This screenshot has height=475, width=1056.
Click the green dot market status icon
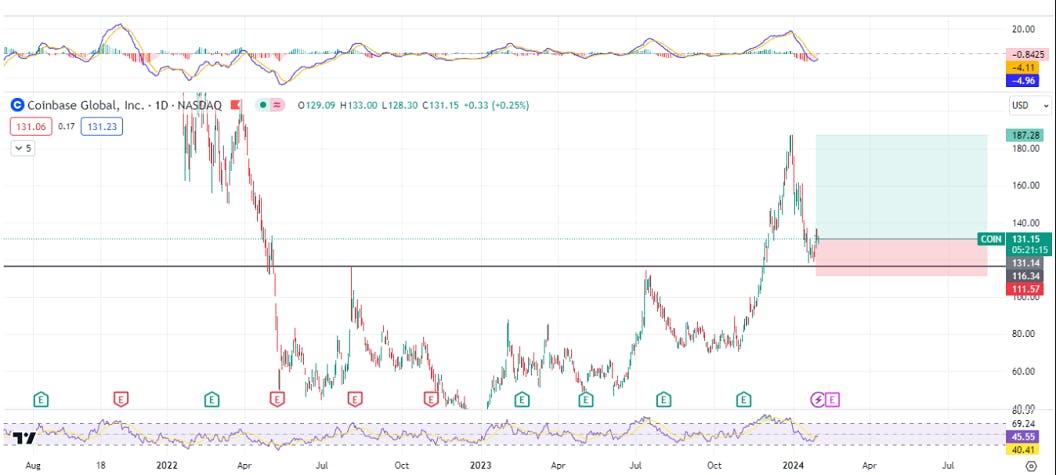click(x=263, y=105)
